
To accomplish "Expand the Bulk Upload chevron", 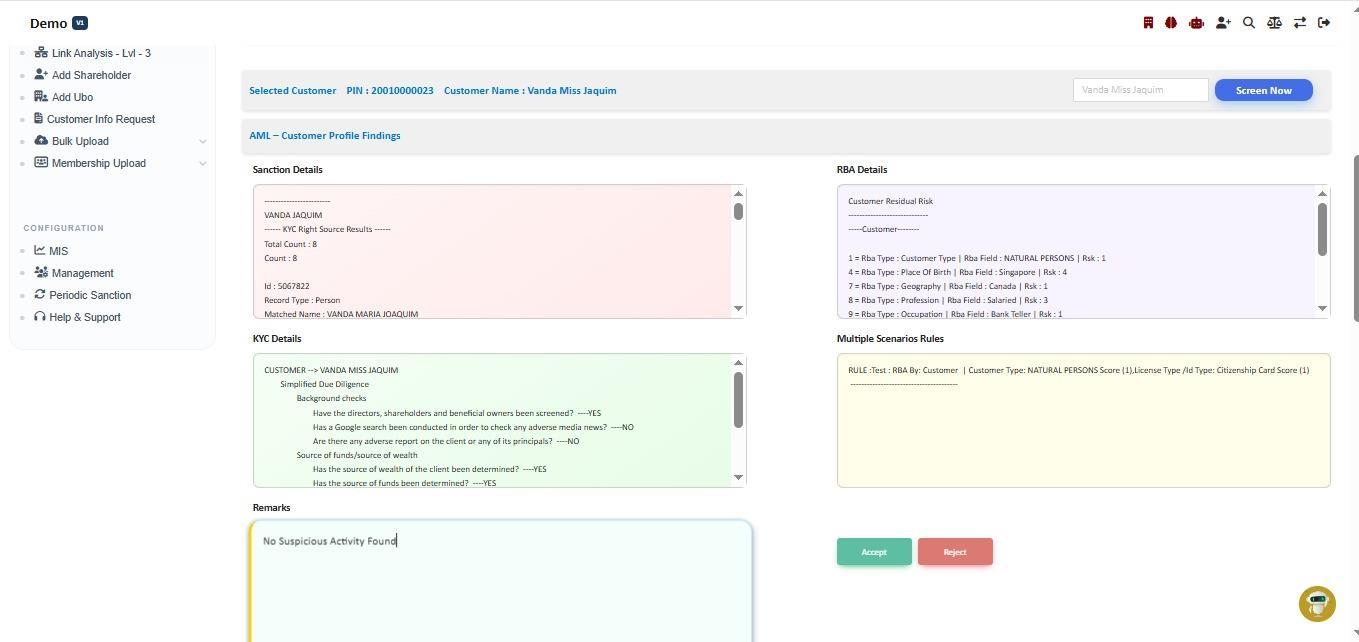I will [203, 141].
